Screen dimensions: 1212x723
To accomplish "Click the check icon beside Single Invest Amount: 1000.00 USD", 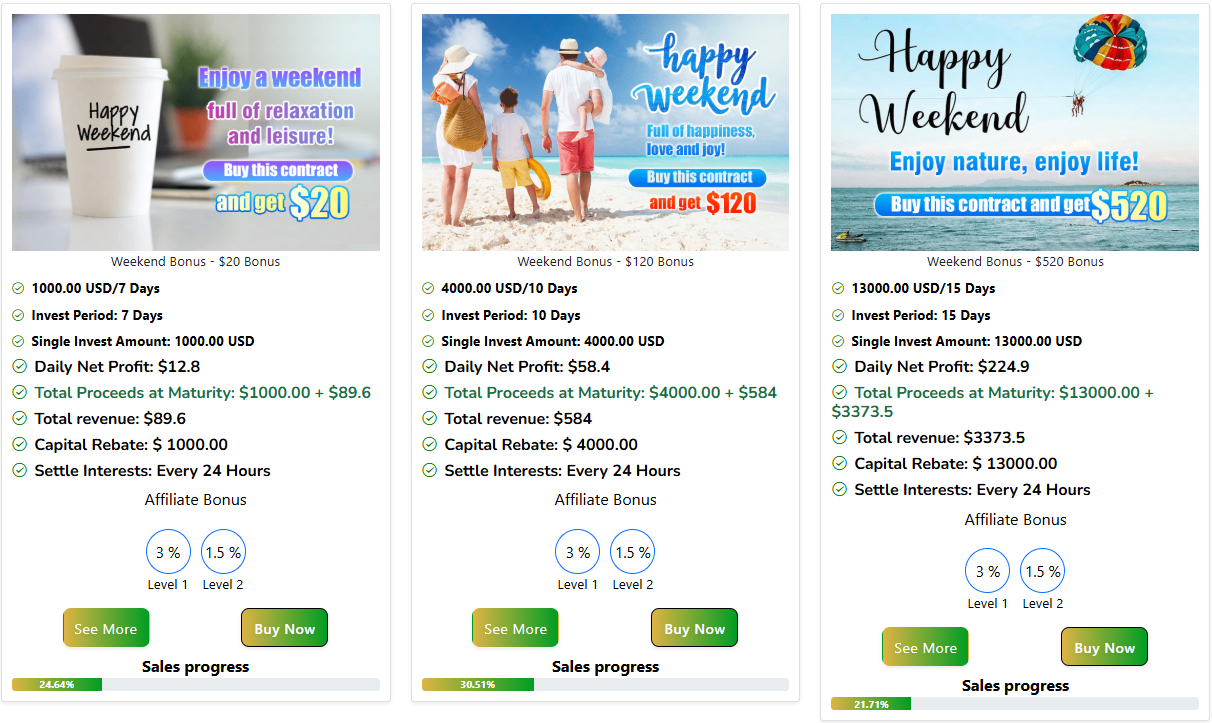I will click(18, 341).
